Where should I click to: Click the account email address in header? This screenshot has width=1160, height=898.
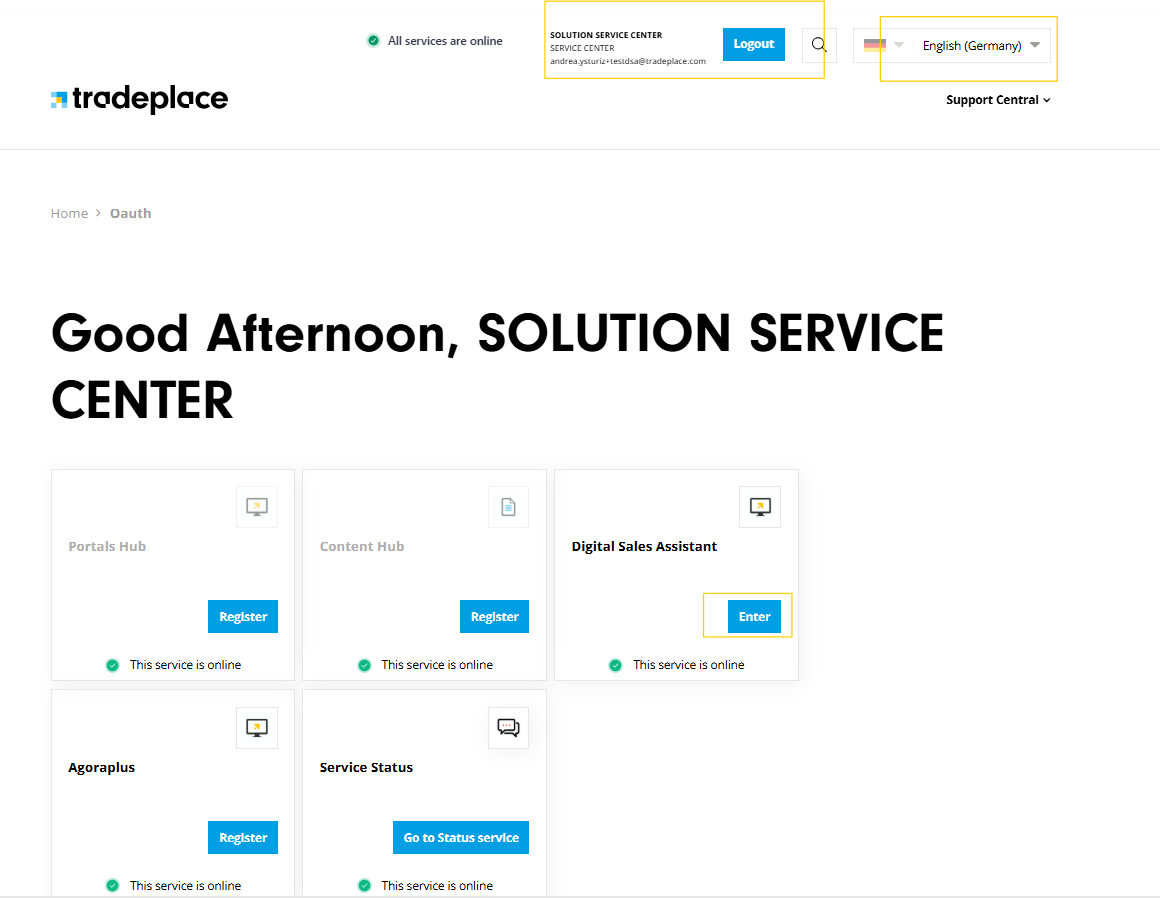coord(628,61)
